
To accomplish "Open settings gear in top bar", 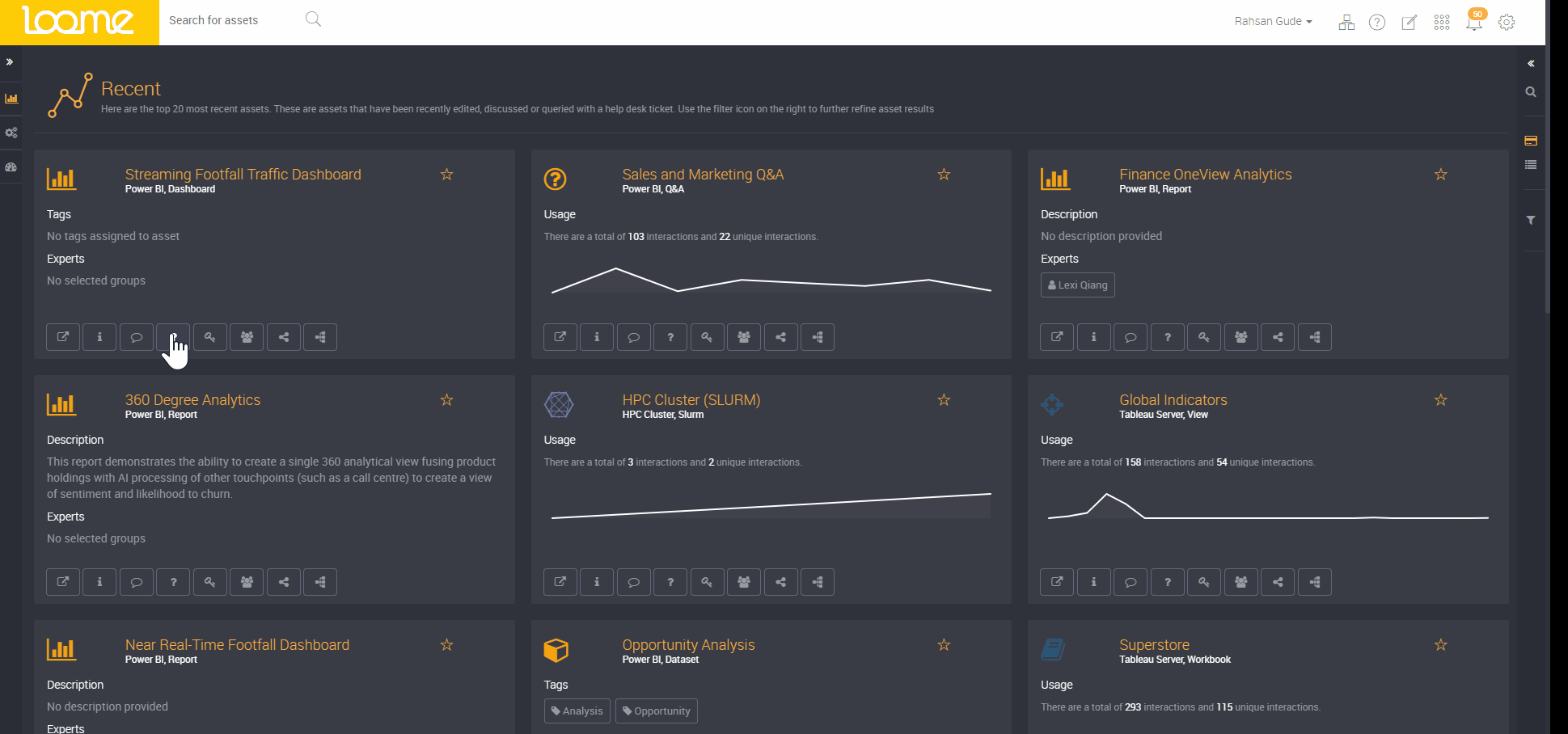I will tap(1507, 23).
